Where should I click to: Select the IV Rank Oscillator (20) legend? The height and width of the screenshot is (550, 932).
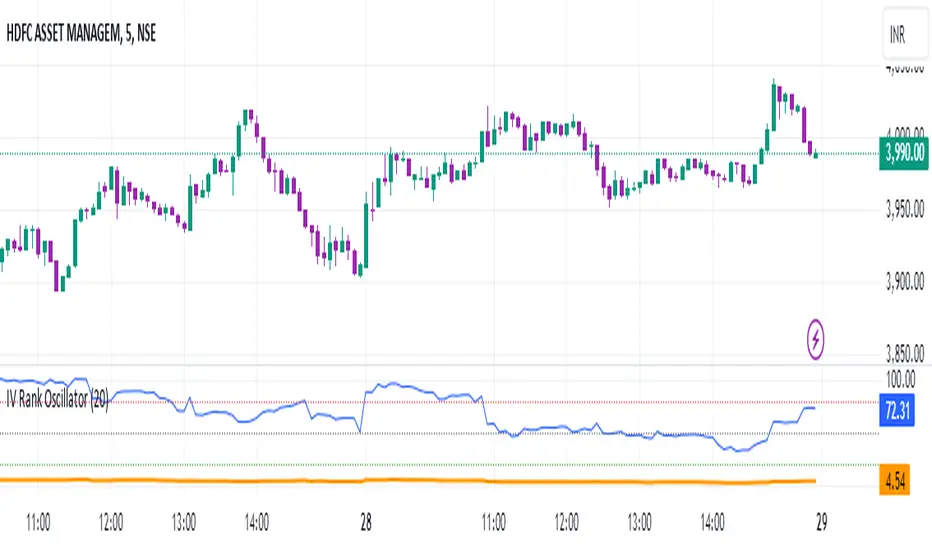(57, 402)
